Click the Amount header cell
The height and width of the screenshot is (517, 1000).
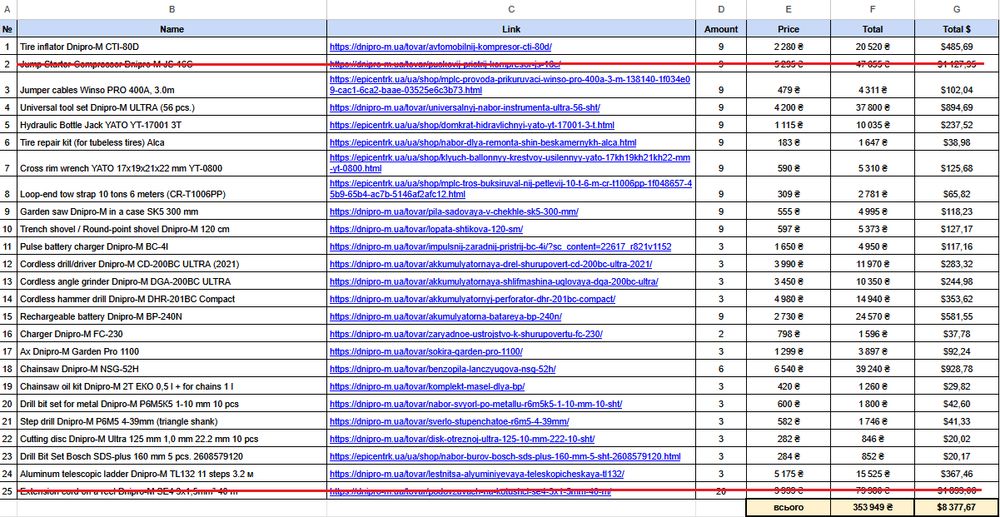click(x=721, y=29)
